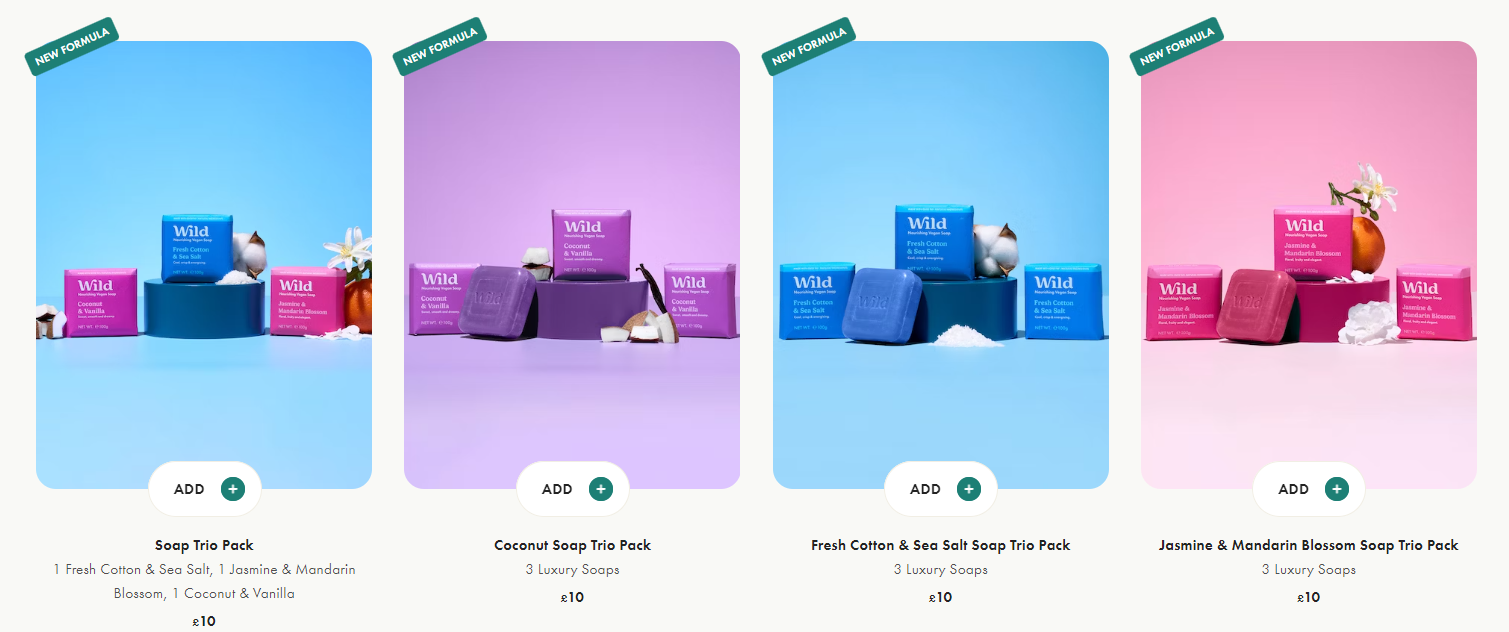Open the blue Fresh Cotton soap image
This screenshot has height=632, width=1509.
[941, 265]
